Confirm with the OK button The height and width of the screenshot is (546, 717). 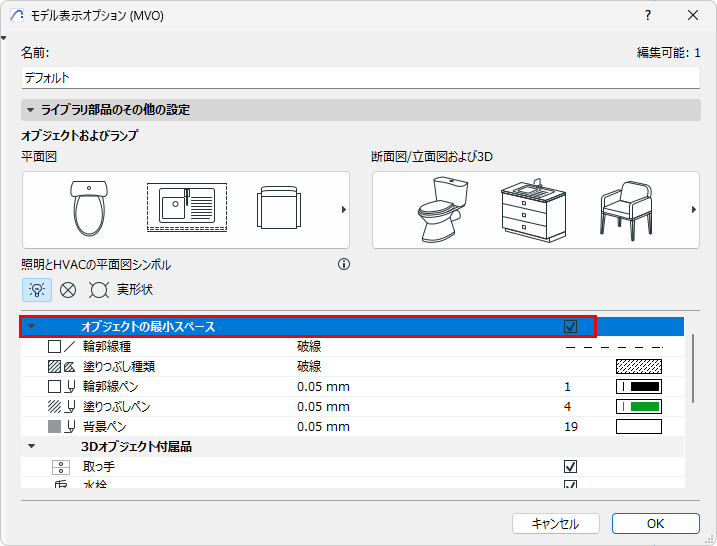[x=656, y=524]
